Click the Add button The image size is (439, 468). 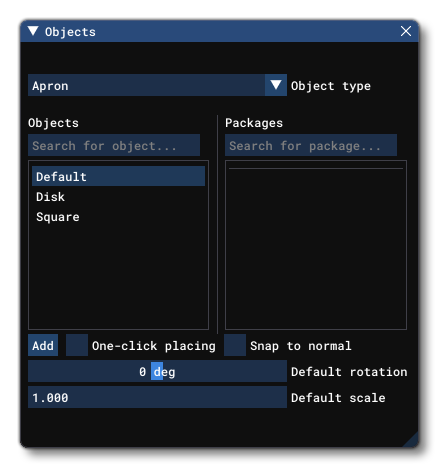coord(43,345)
